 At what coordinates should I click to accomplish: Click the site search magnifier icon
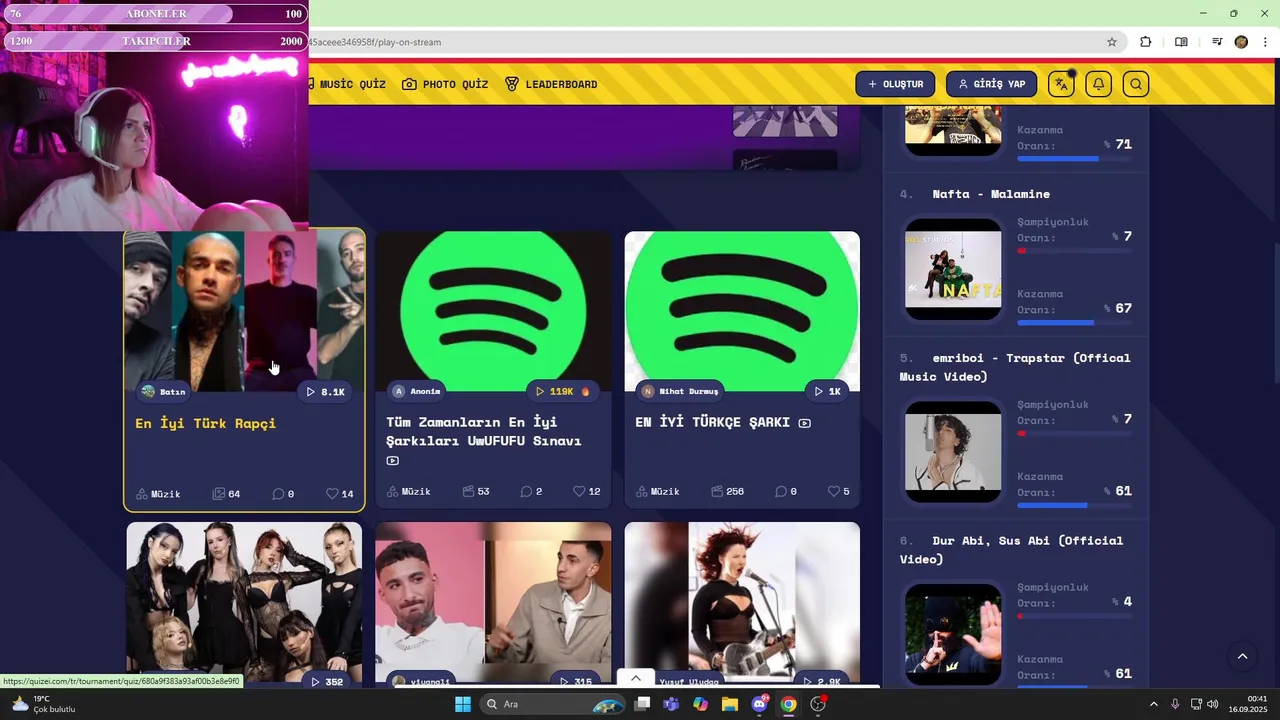click(x=1136, y=84)
